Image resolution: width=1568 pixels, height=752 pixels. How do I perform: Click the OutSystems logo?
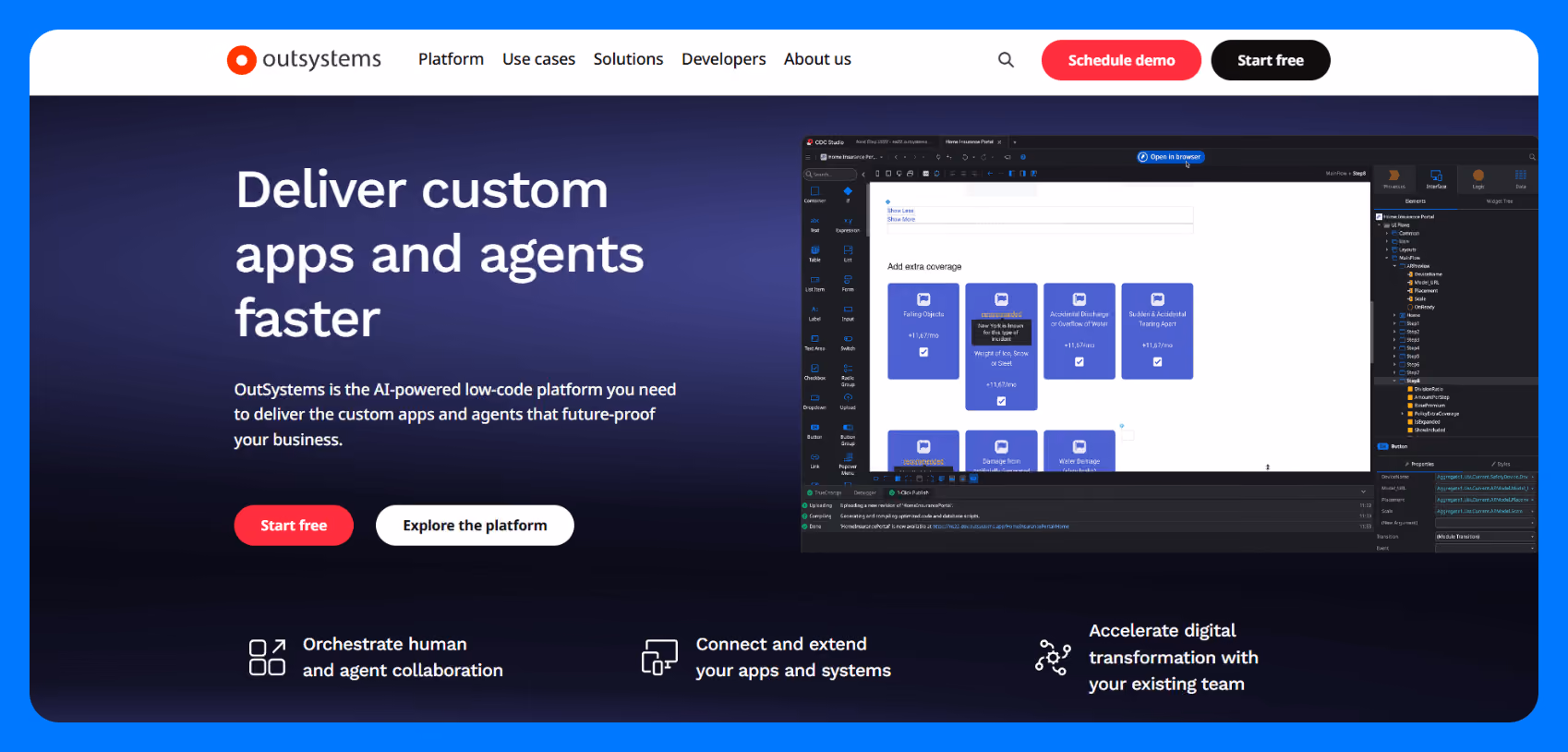point(304,59)
